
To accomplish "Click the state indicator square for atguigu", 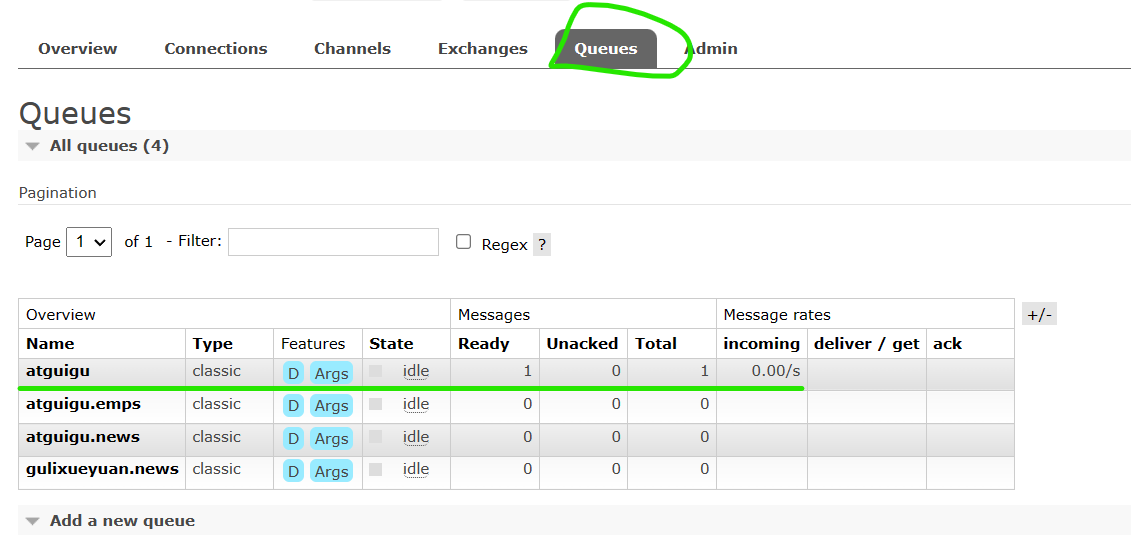I will [375, 371].
